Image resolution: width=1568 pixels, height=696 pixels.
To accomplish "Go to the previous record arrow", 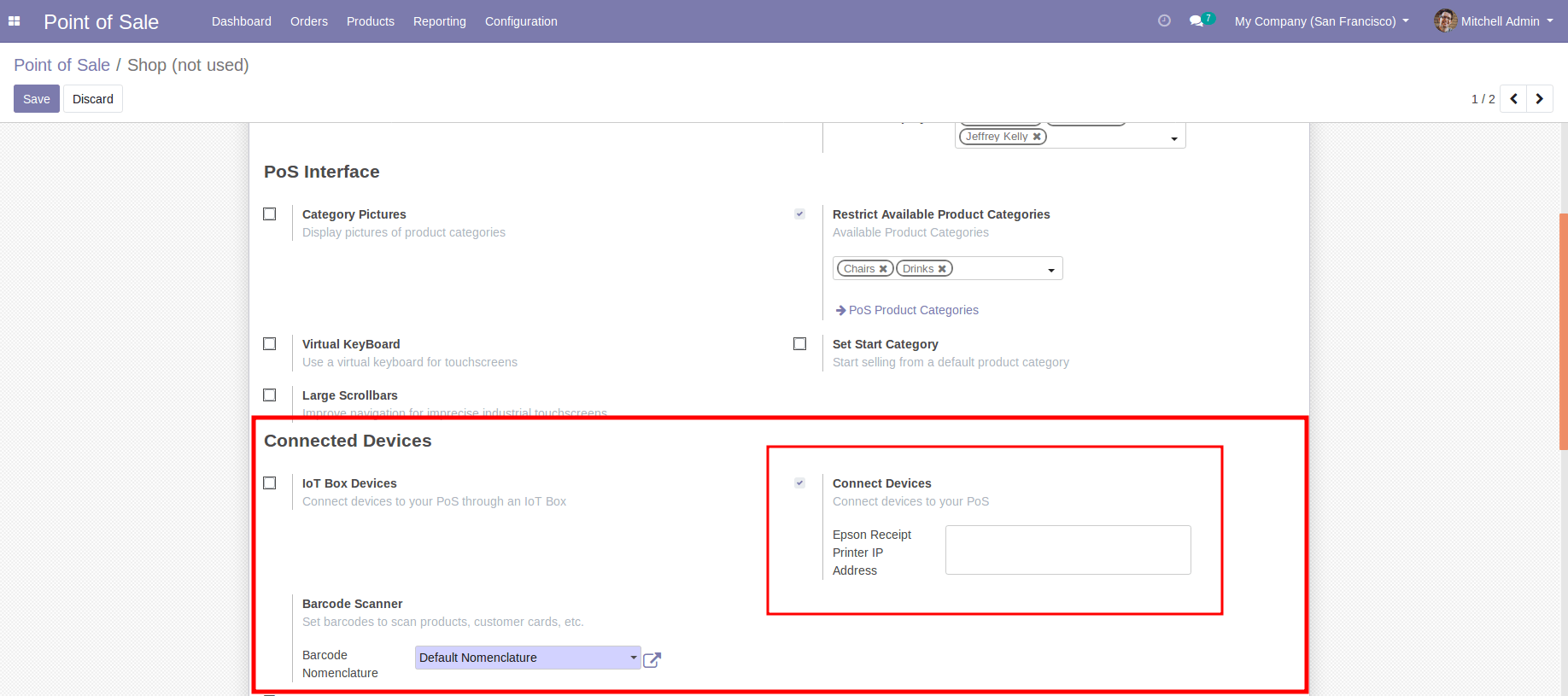I will 1513,99.
